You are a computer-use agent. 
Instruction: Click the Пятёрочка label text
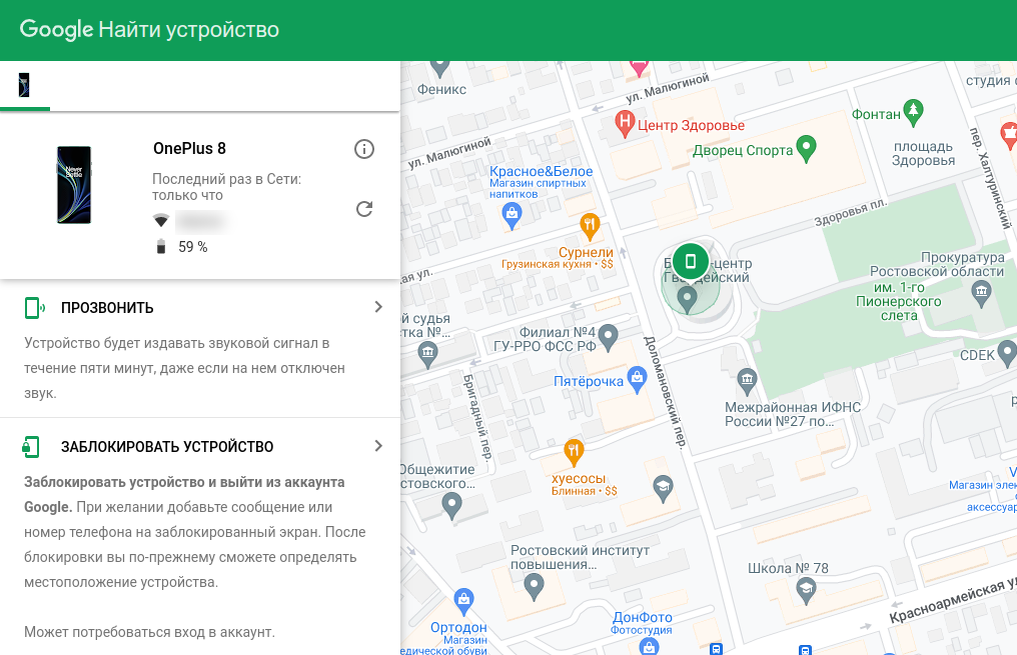[588, 381]
